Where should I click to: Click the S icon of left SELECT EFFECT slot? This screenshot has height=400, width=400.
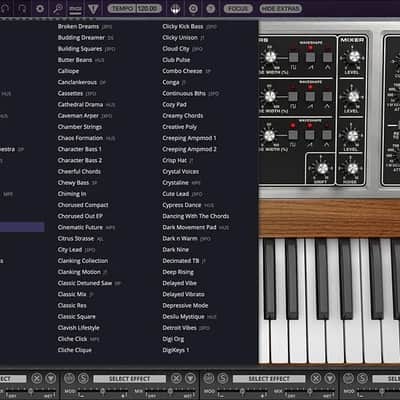[x=83, y=378]
